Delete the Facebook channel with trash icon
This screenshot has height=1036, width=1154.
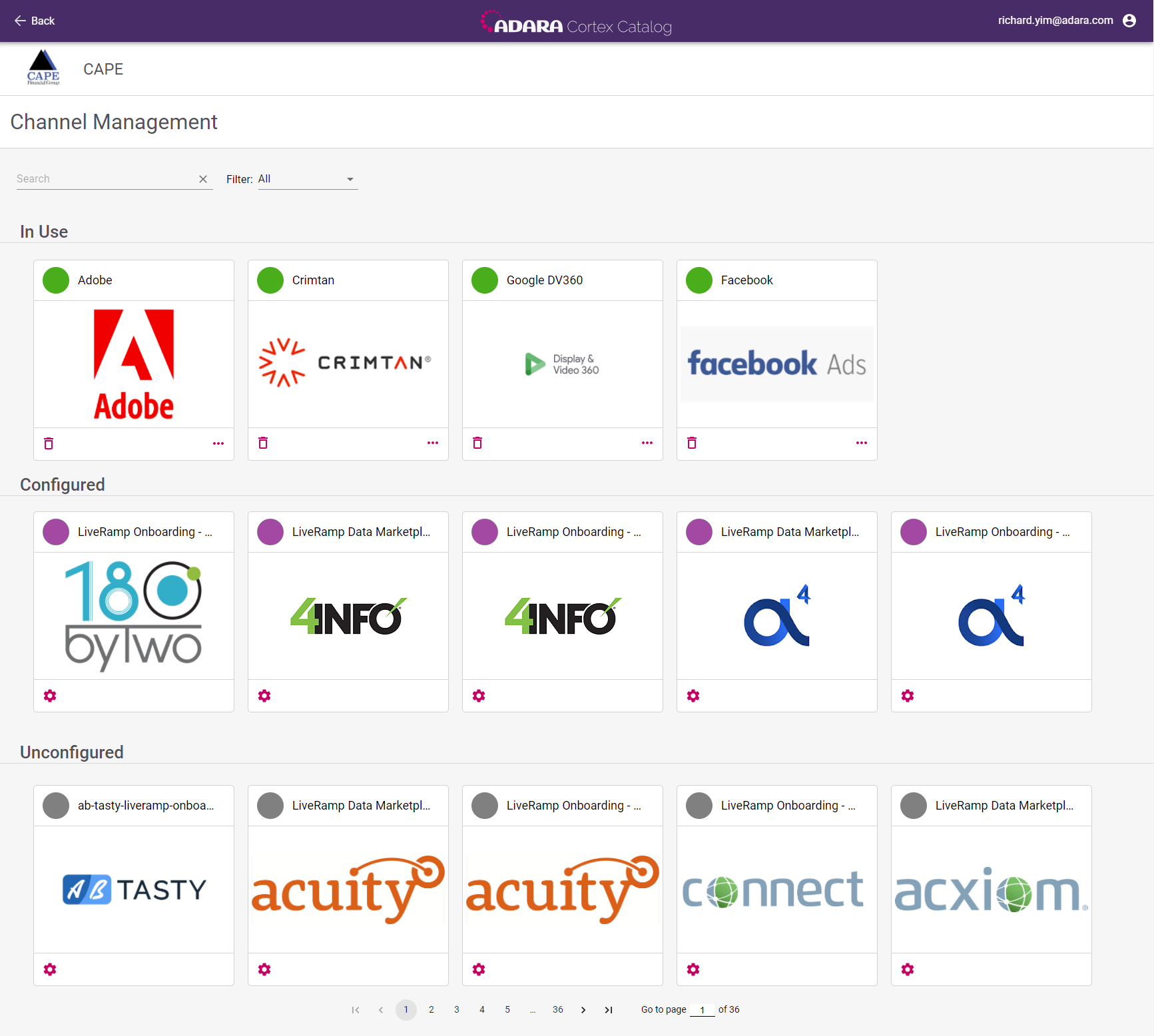[x=692, y=443]
